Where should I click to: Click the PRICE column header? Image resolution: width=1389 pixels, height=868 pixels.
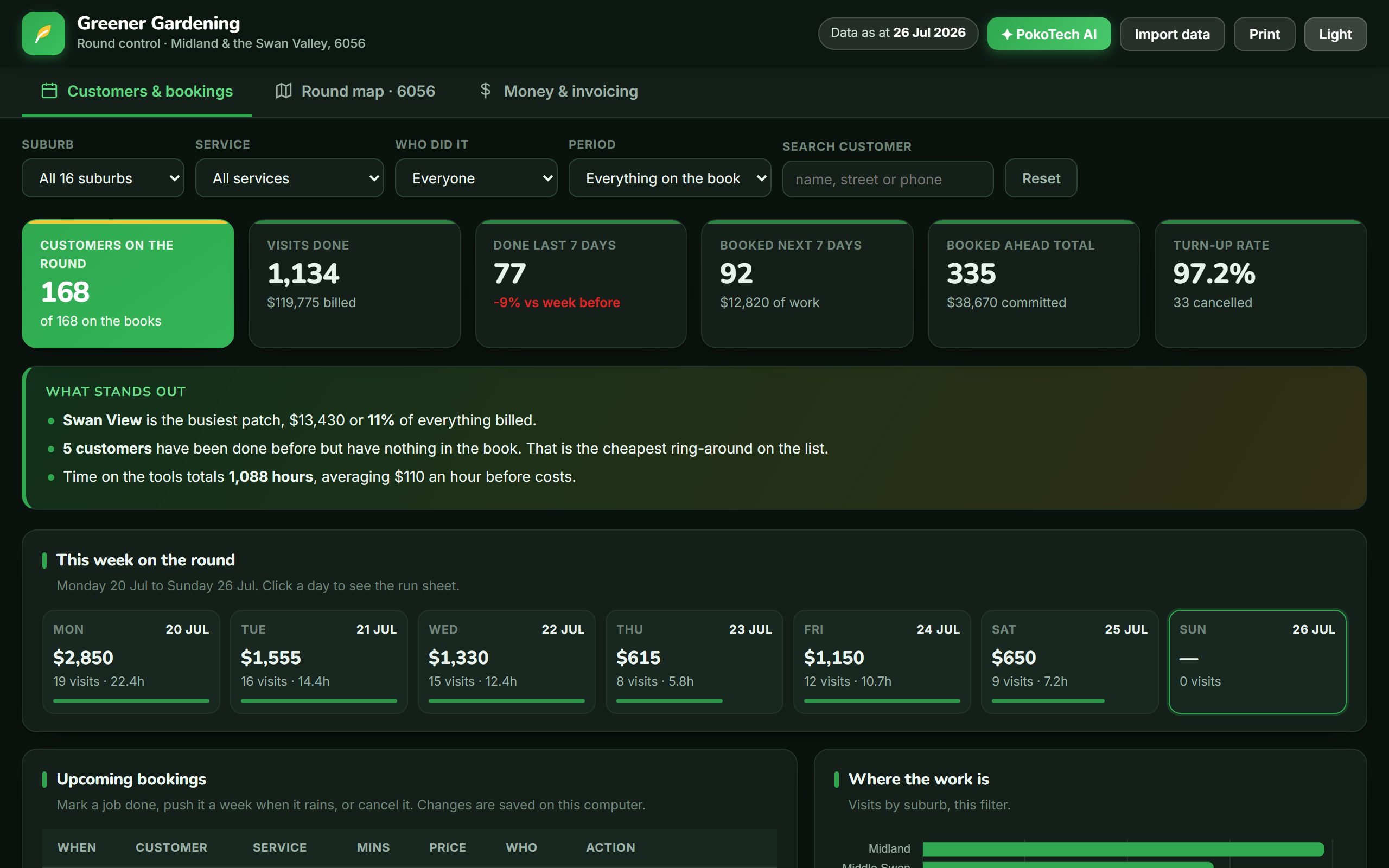448,847
